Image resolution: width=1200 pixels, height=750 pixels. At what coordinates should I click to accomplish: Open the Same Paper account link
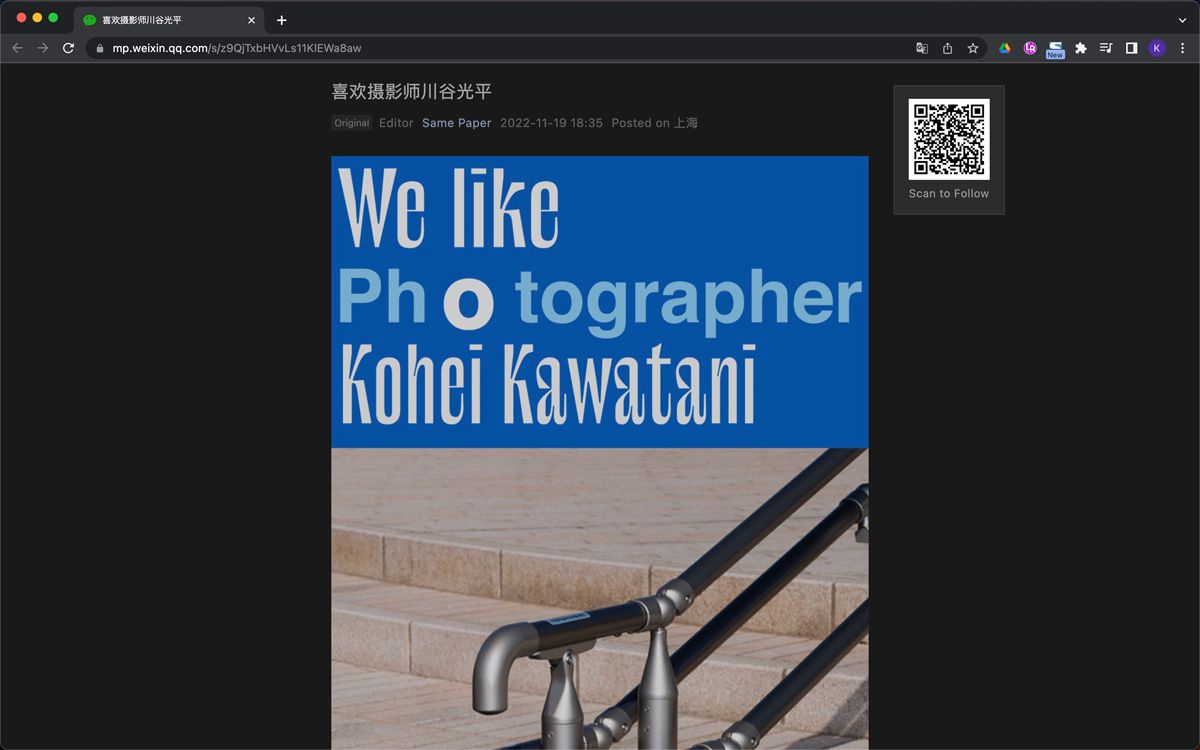pyautogui.click(x=456, y=123)
